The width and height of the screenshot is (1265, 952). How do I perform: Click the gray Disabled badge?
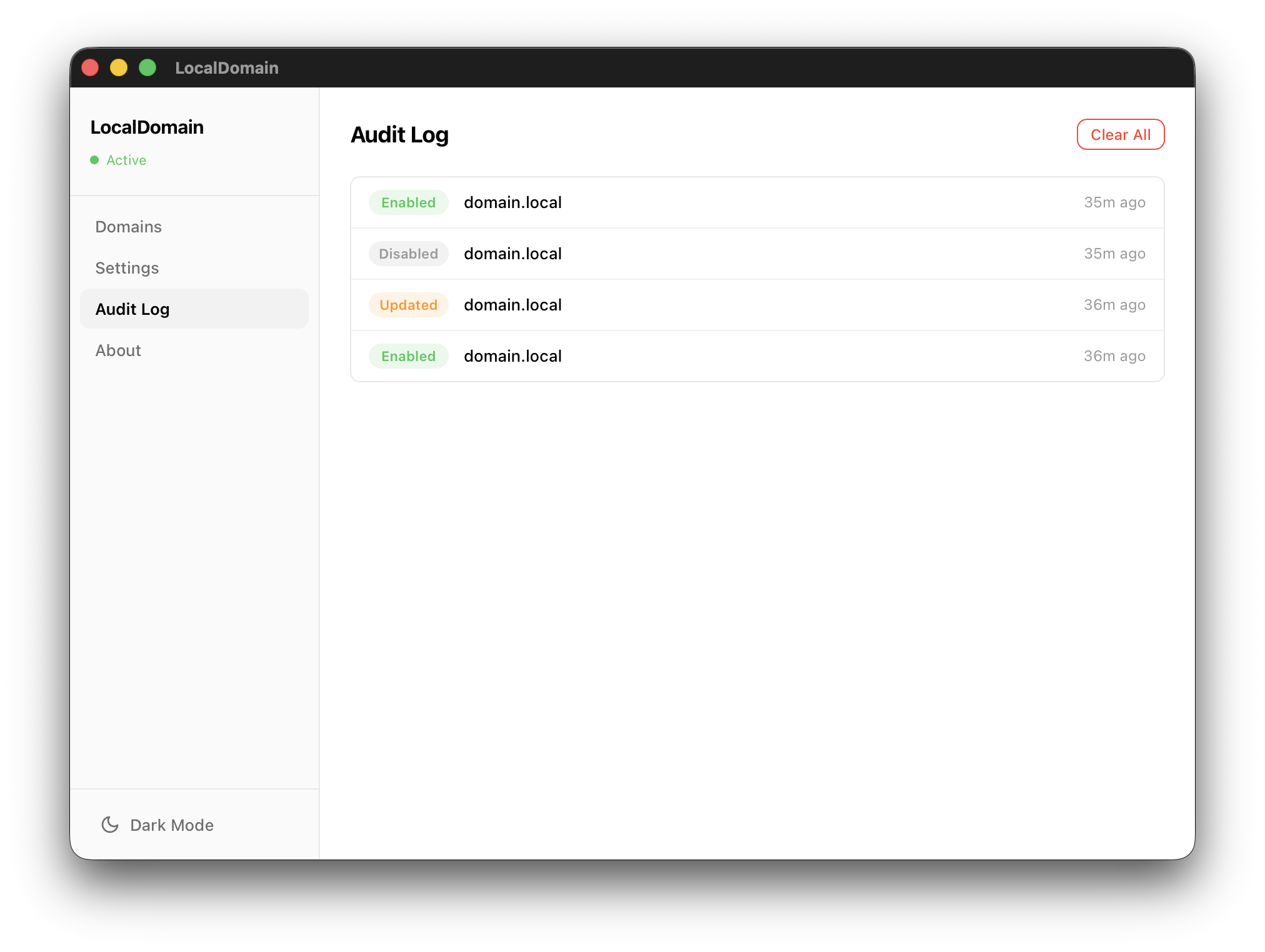coord(408,254)
